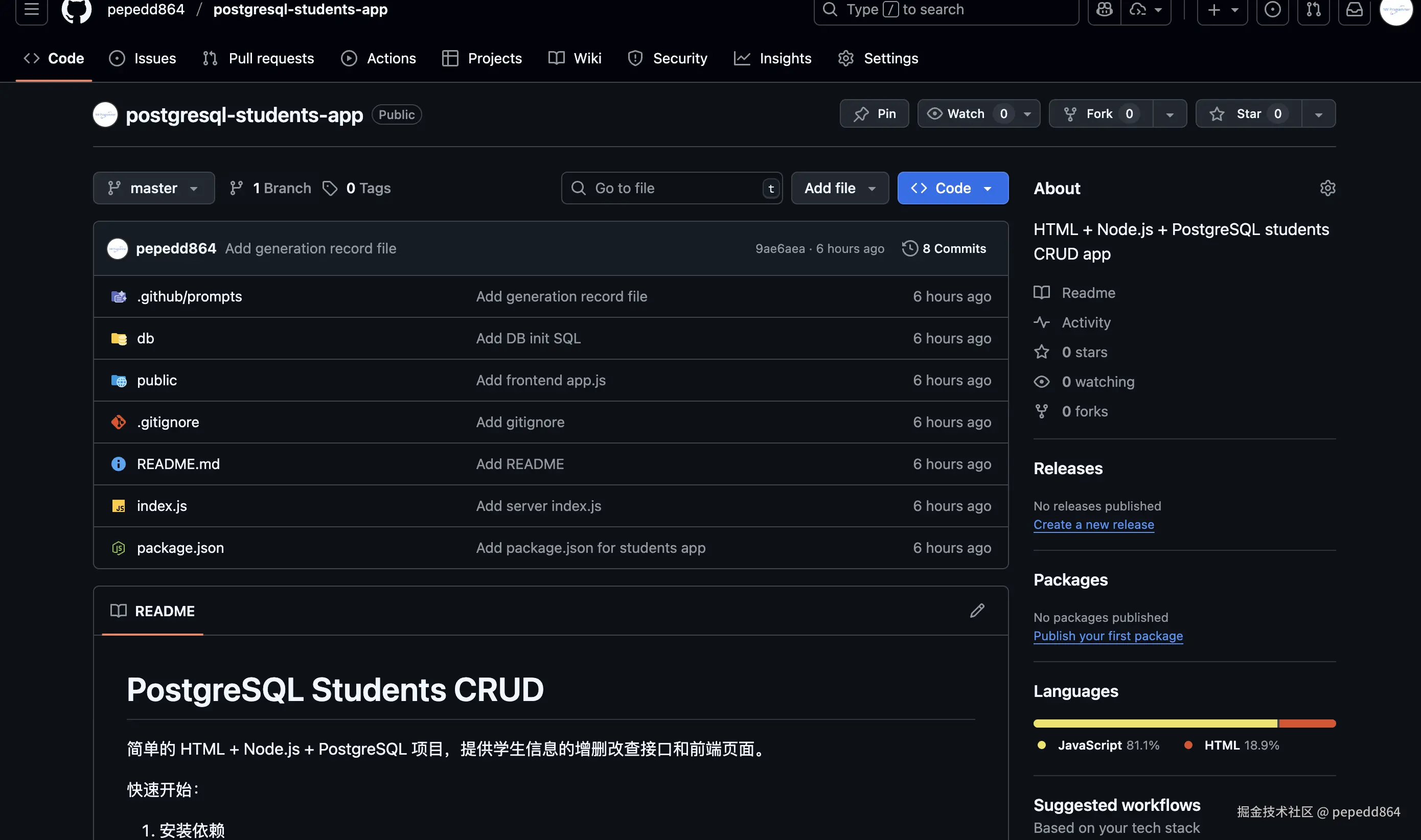
Task: Click the pencil icon to edit README
Action: click(x=977, y=610)
